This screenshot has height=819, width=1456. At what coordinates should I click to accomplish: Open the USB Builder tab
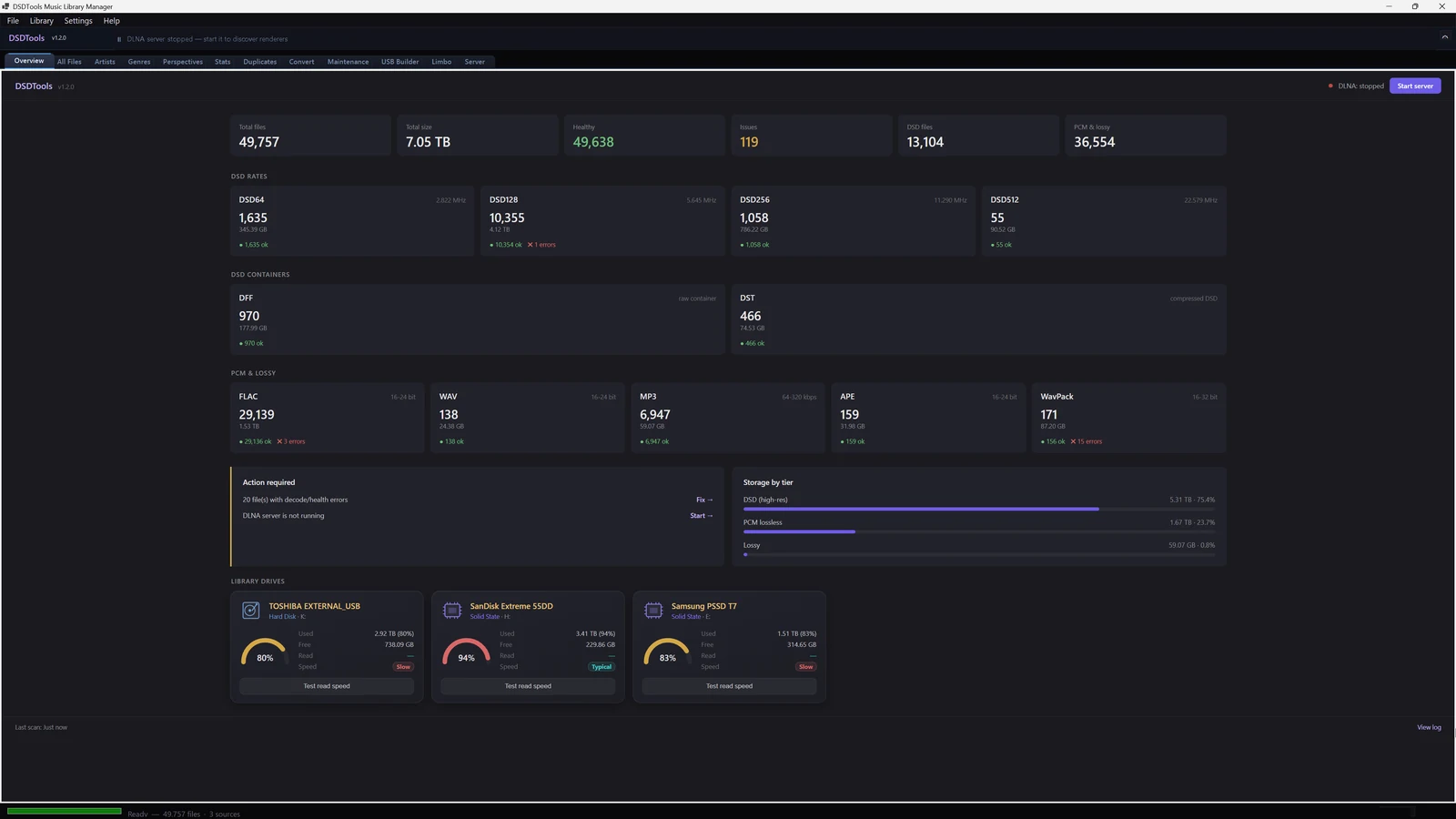pyautogui.click(x=400, y=62)
